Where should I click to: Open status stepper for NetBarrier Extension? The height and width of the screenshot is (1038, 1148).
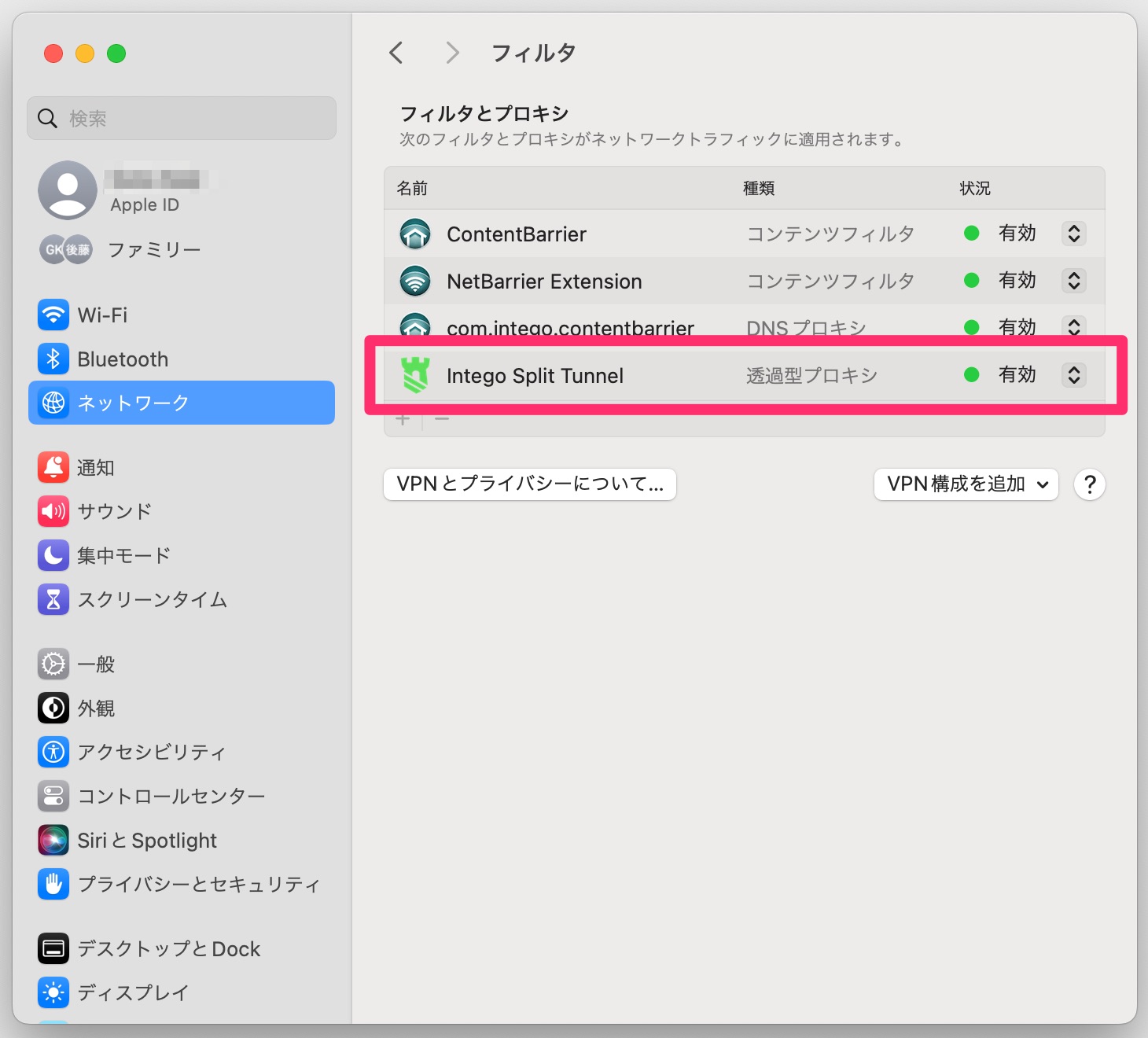pos(1074,281)
